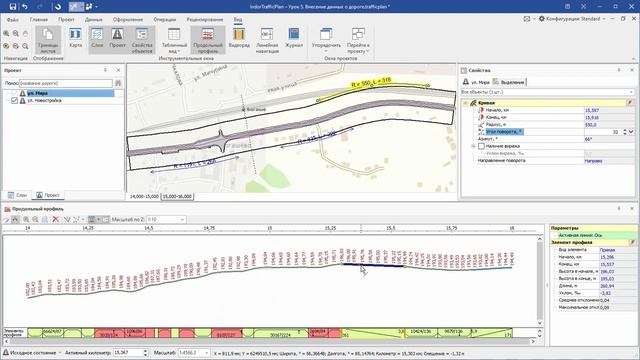Click the pencil edit icon in profile toolbar
This screenshot has height=360, width=640.
6,220
